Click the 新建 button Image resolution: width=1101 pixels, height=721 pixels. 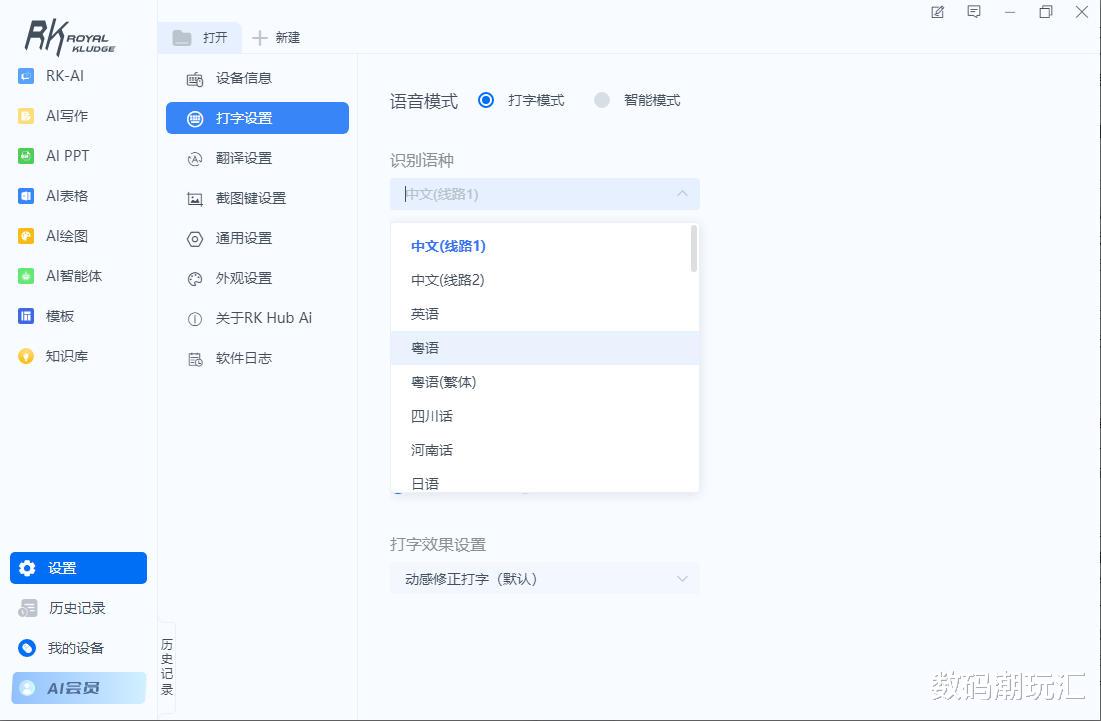point(276,38)
